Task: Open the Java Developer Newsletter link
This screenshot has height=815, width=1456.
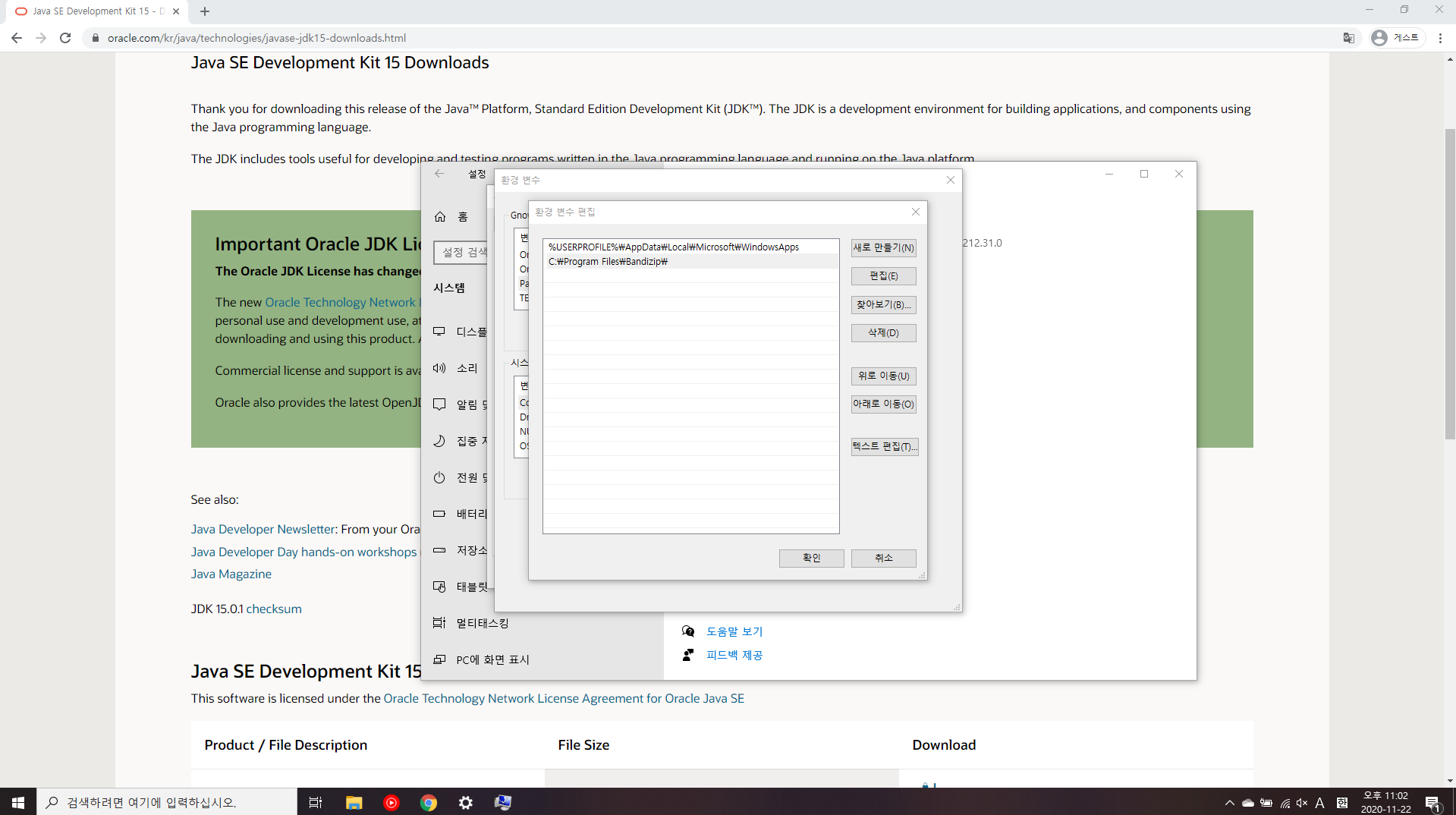Action: [x=263, y=529]
